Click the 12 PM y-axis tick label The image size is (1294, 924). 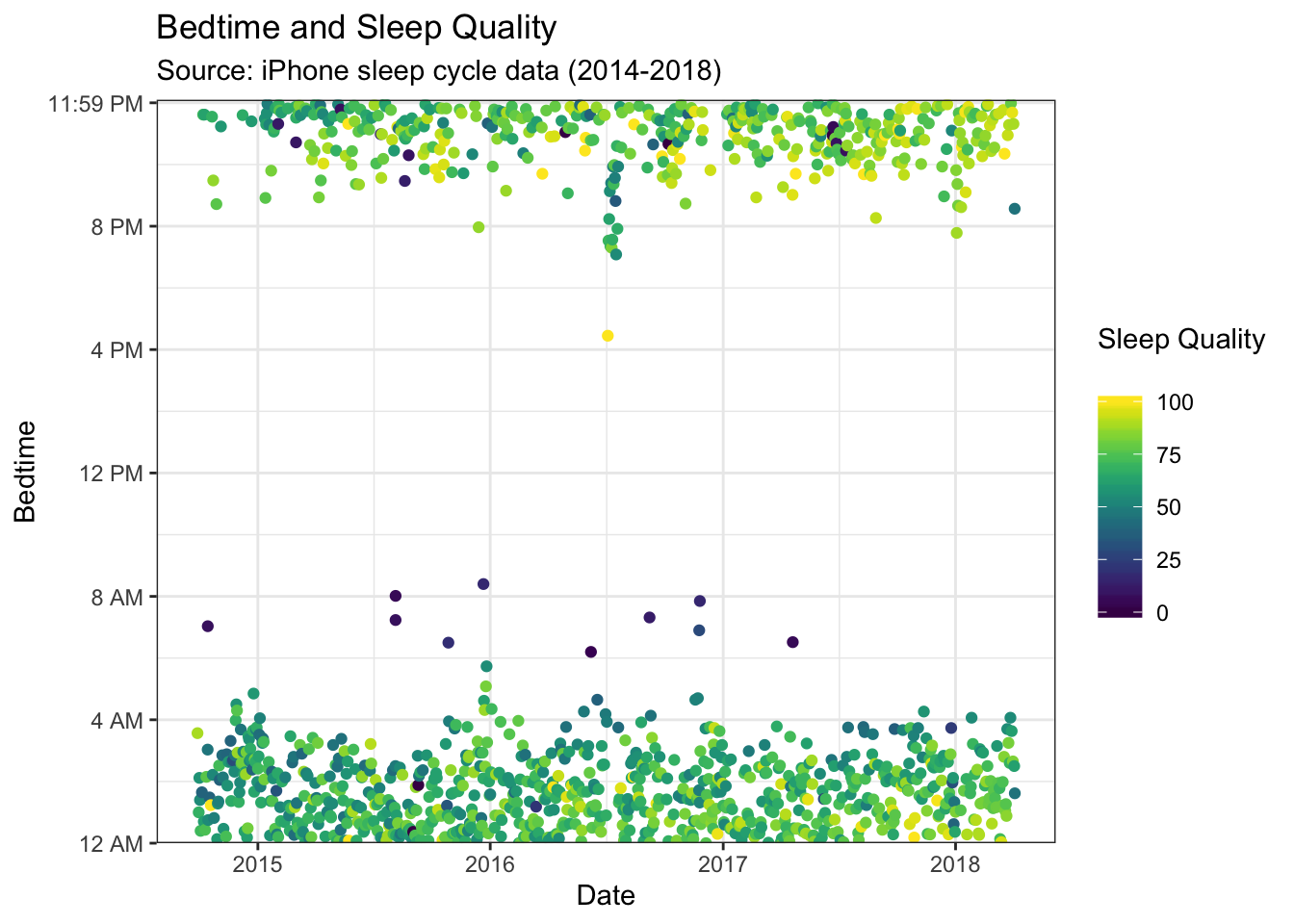[x=110, y=474]
